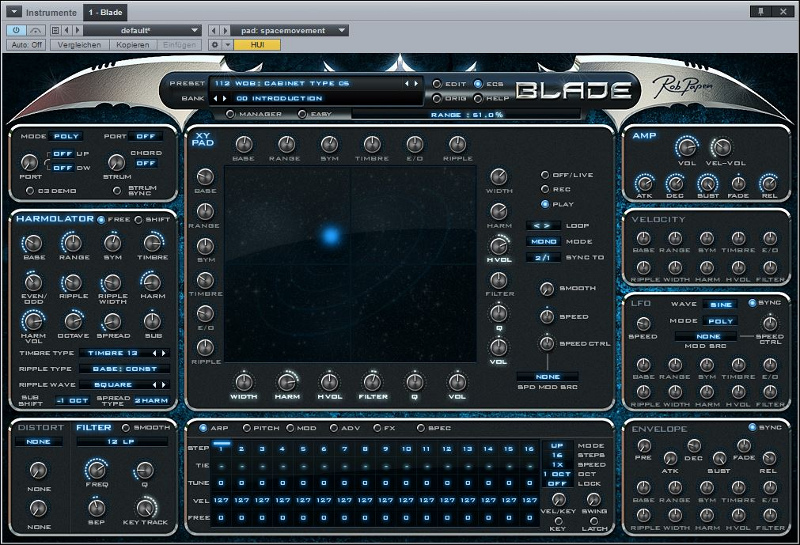
Task: Select the PITCH tab
Action: click(247, 428)
